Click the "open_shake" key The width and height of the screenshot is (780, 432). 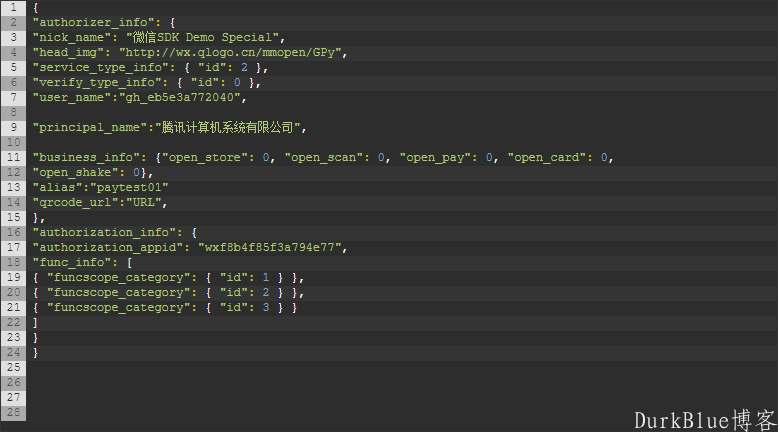click(x=76, y=172)
